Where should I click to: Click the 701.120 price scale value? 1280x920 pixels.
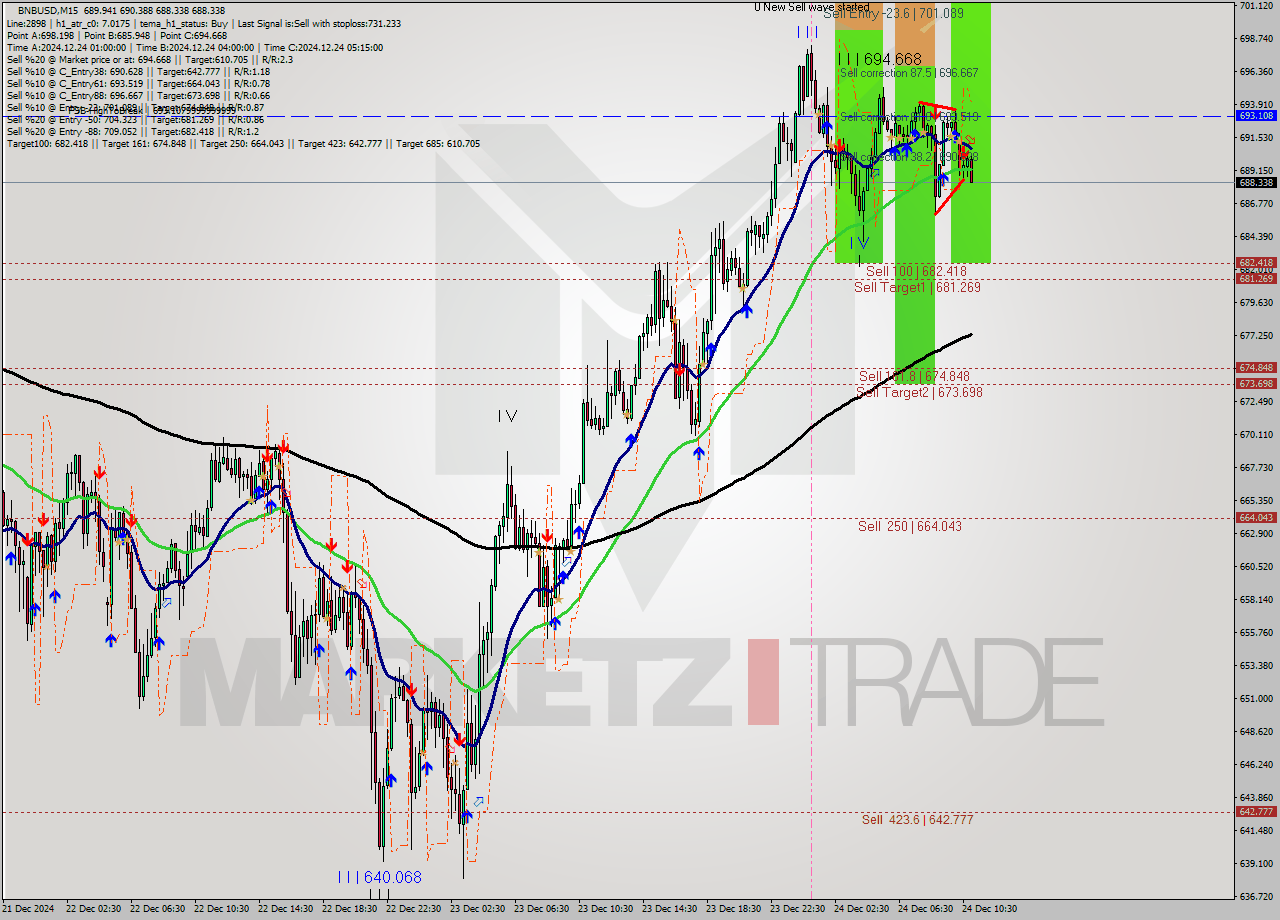[x=1256, y=6]
